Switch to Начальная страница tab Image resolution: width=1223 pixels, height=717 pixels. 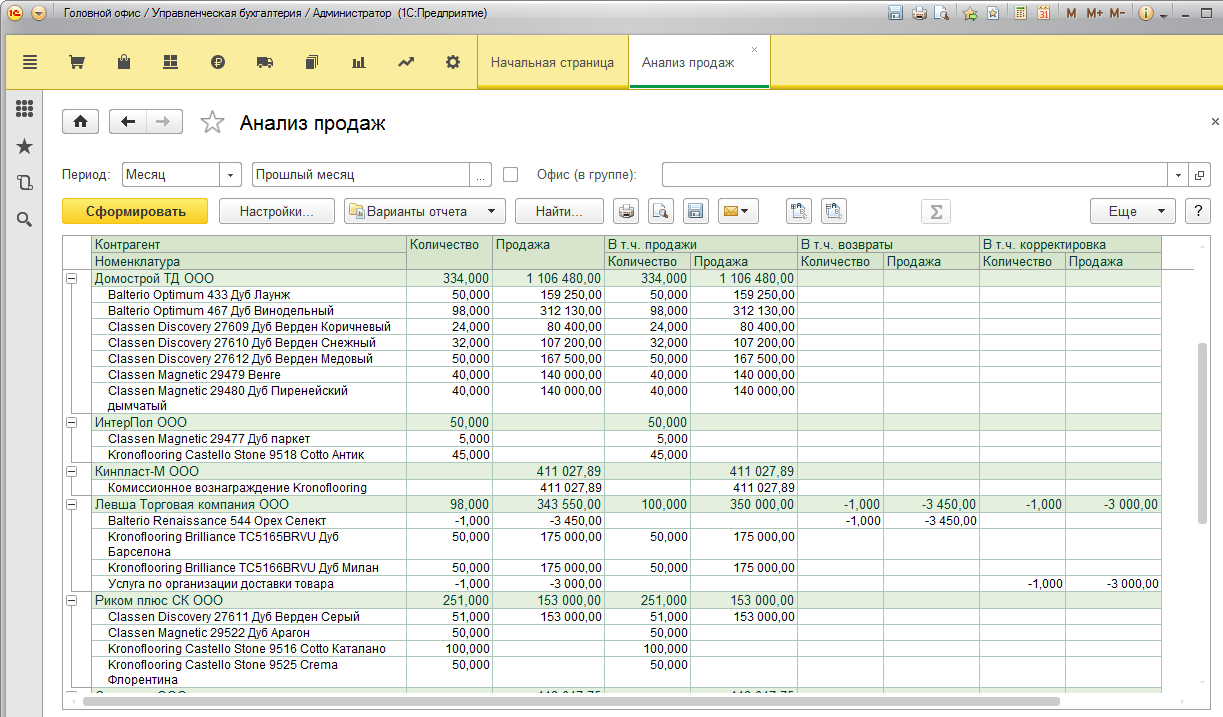click(552, 62)
